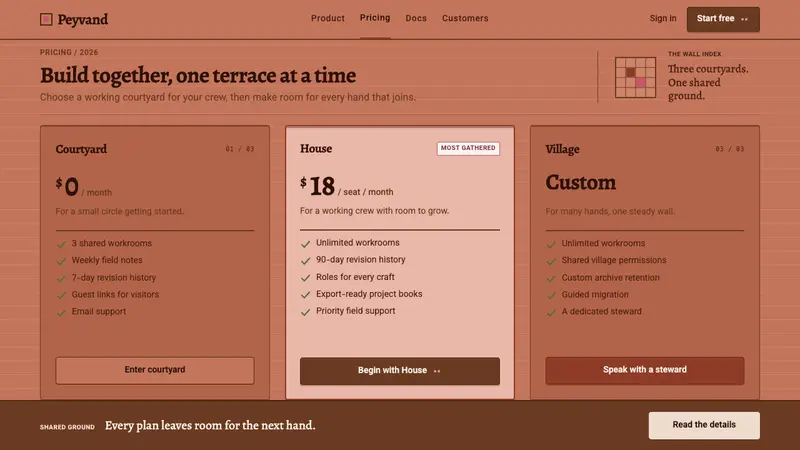Click the Custom price heading

(581, 183)
